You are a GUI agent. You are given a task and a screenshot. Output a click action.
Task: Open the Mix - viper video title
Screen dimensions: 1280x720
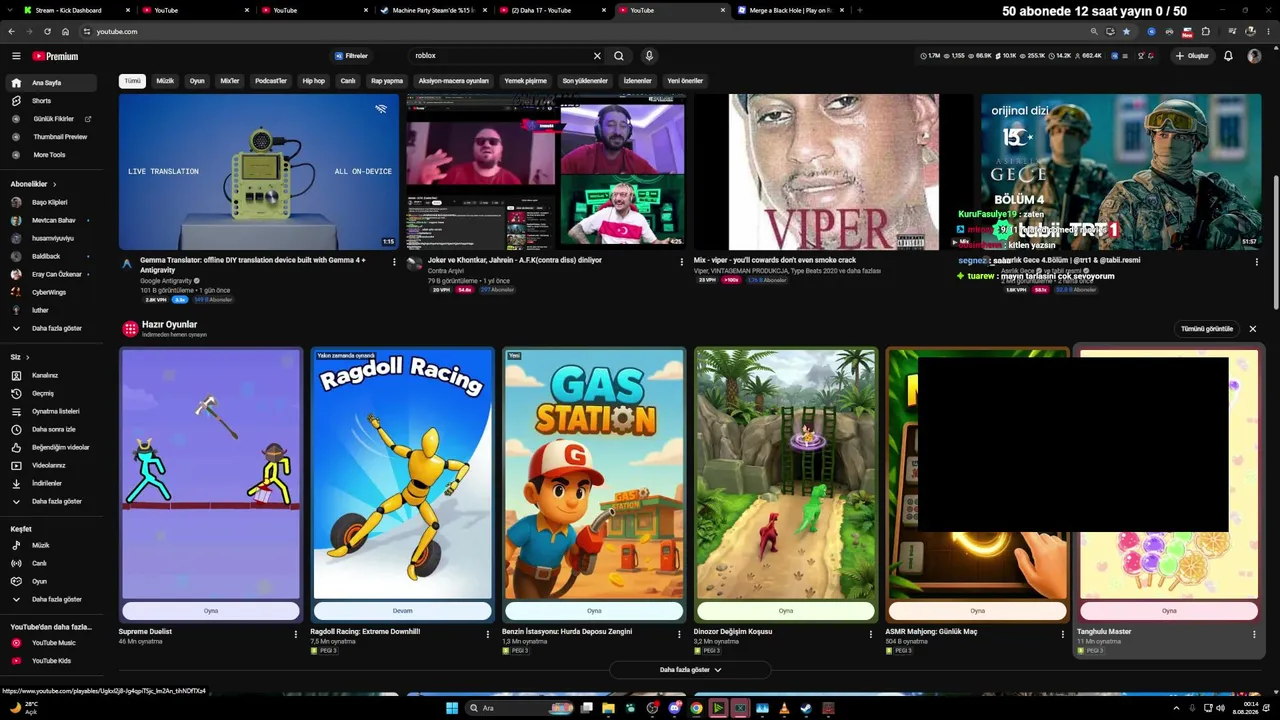(775, 260)
